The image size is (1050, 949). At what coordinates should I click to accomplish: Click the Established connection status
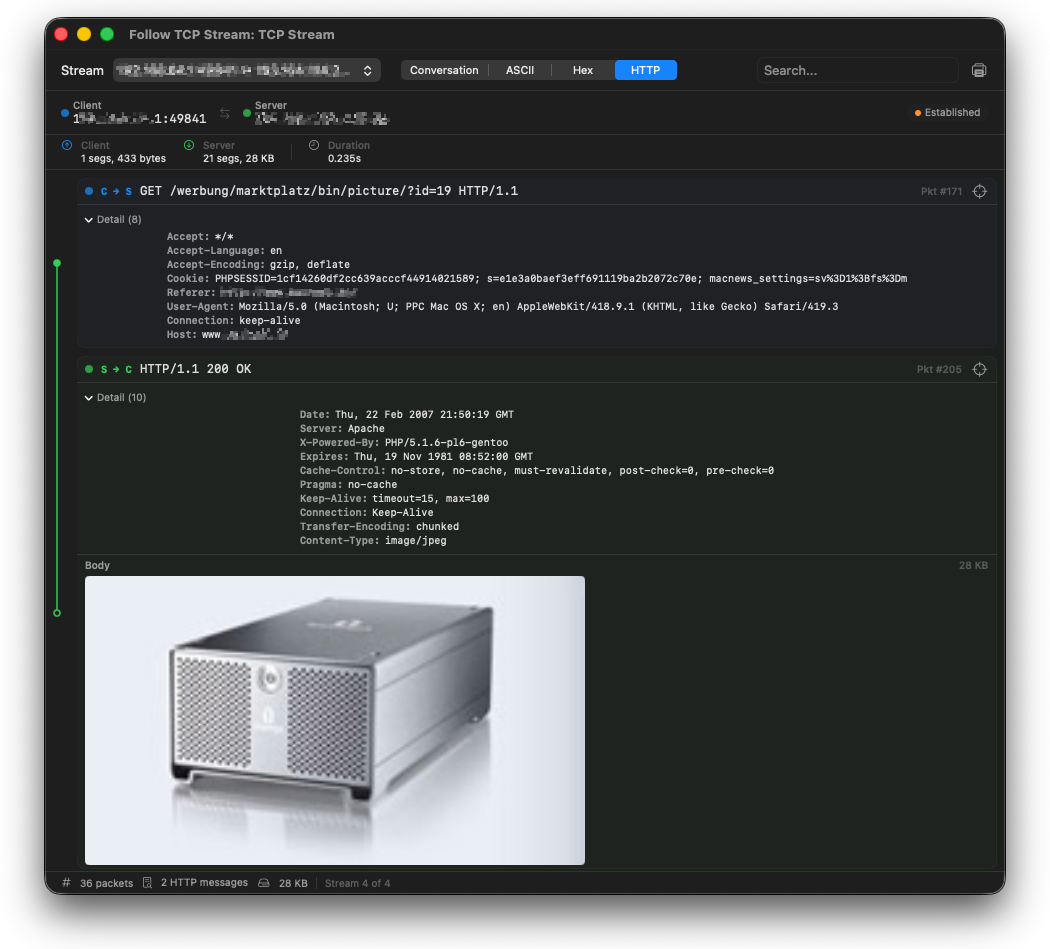pyautogui.click(x=948, y=113)
